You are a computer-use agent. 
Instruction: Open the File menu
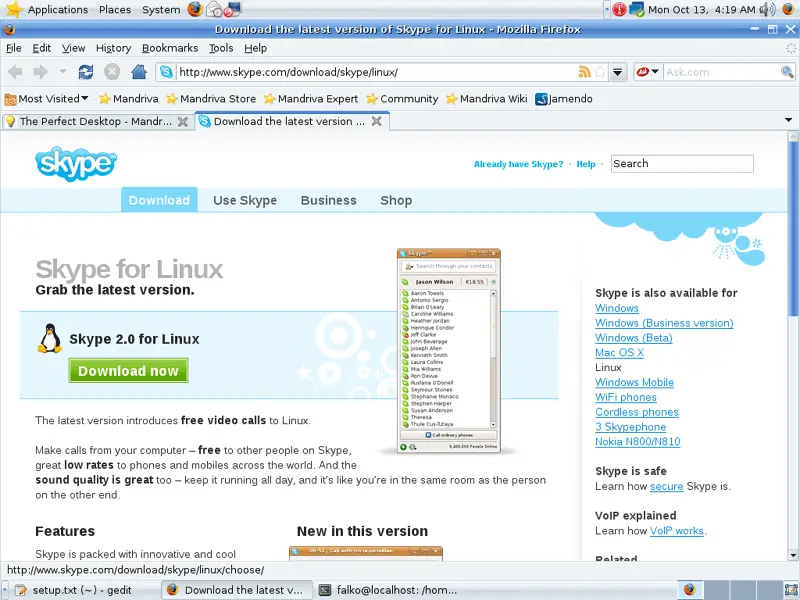(x=14, y=48)
